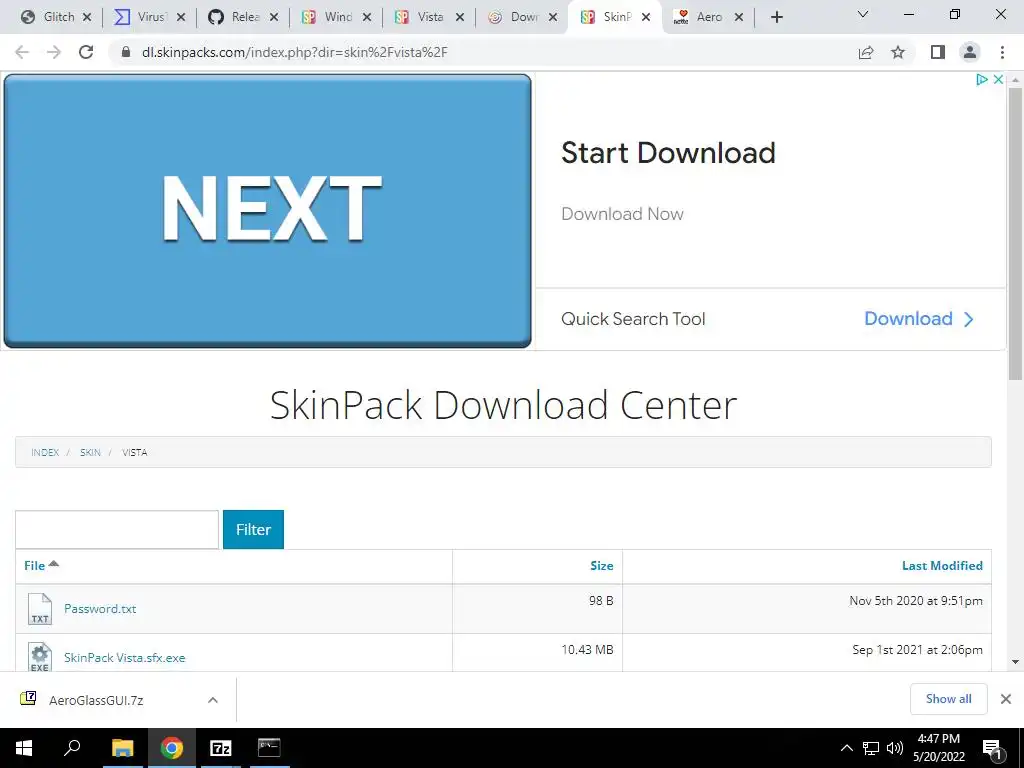Open network status tray icon
1024x768 pixels.
(x=871, y=748)
